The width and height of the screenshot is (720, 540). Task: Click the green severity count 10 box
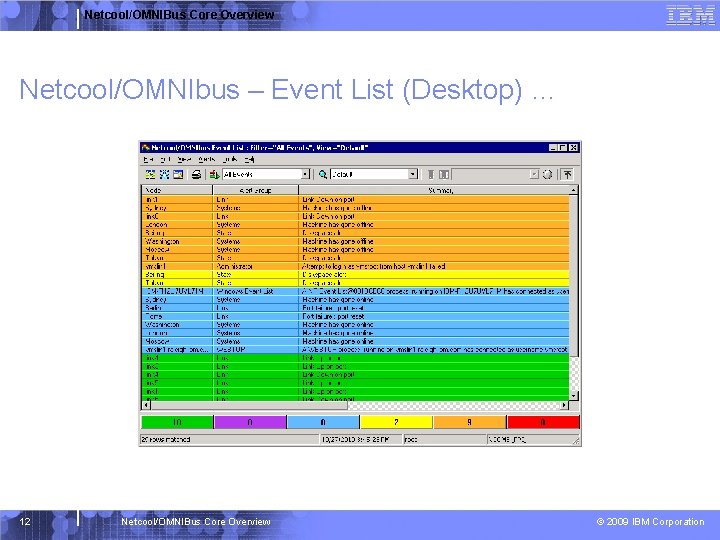point(177,422)
